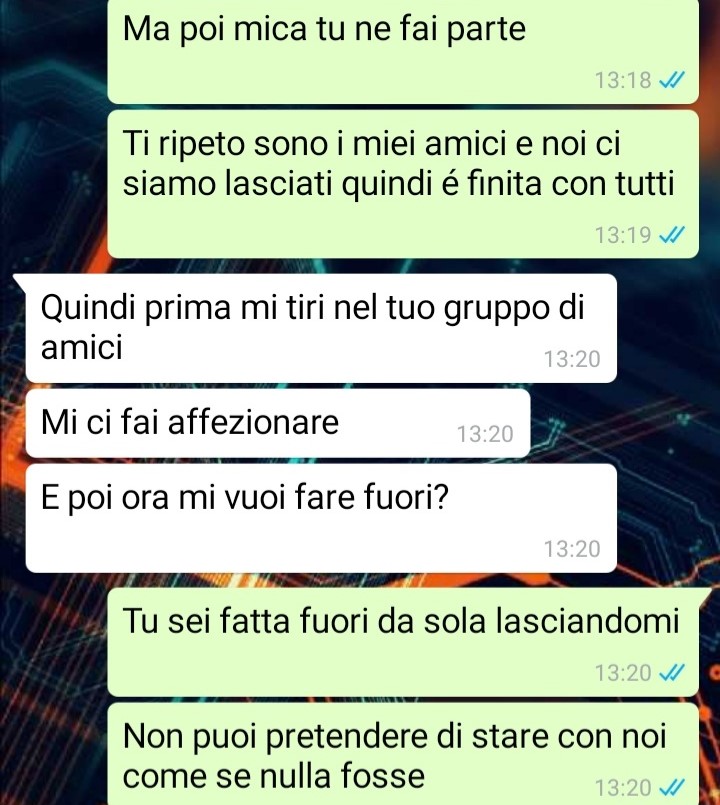Select the 'Ti ripeto sono i miei amici' message
Image resolution: width=720 pixels, height=805 pixels.
(403, 184)
